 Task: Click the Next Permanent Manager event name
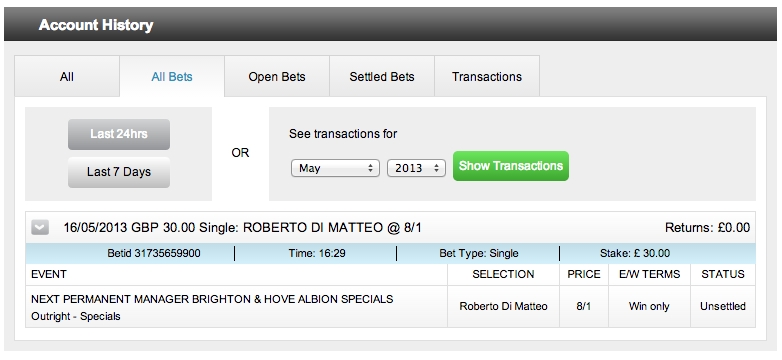[x=212, y=299]
